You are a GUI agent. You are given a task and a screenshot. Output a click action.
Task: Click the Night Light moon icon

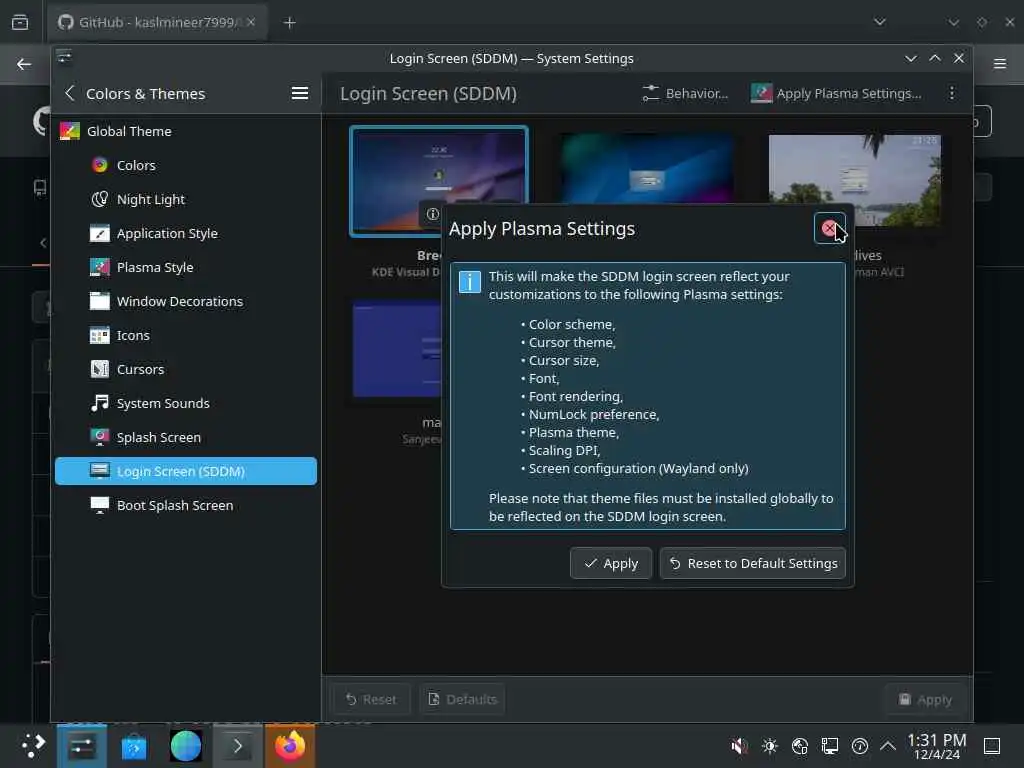coord(99,199)
